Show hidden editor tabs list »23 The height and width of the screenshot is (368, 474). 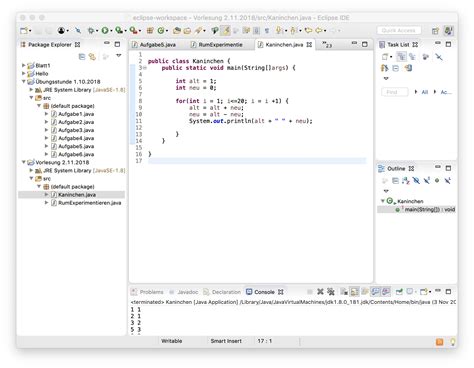pos(327,45)
